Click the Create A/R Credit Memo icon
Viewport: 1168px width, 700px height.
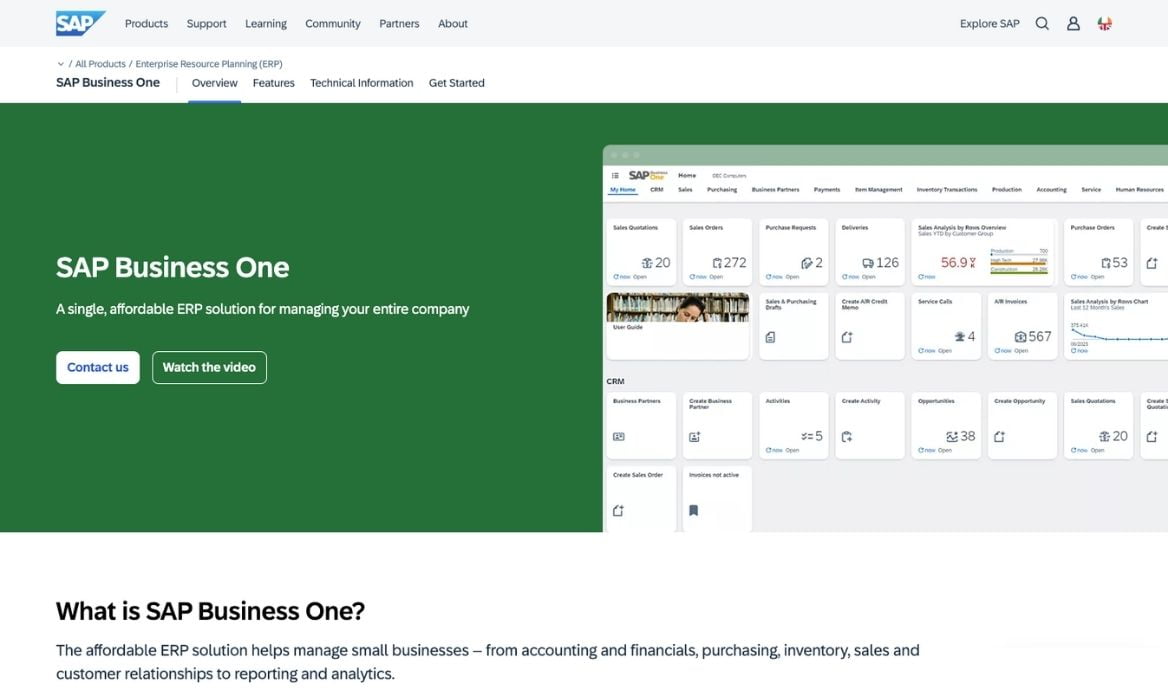point(846,337)
